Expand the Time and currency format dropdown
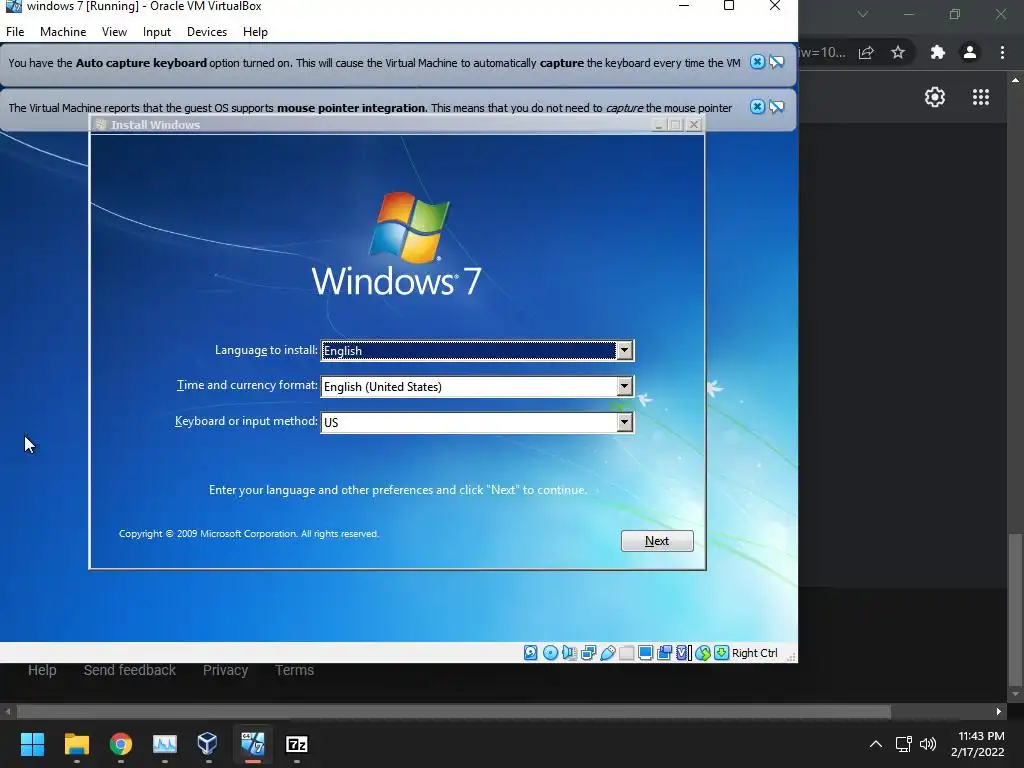 tap(624, 387)
